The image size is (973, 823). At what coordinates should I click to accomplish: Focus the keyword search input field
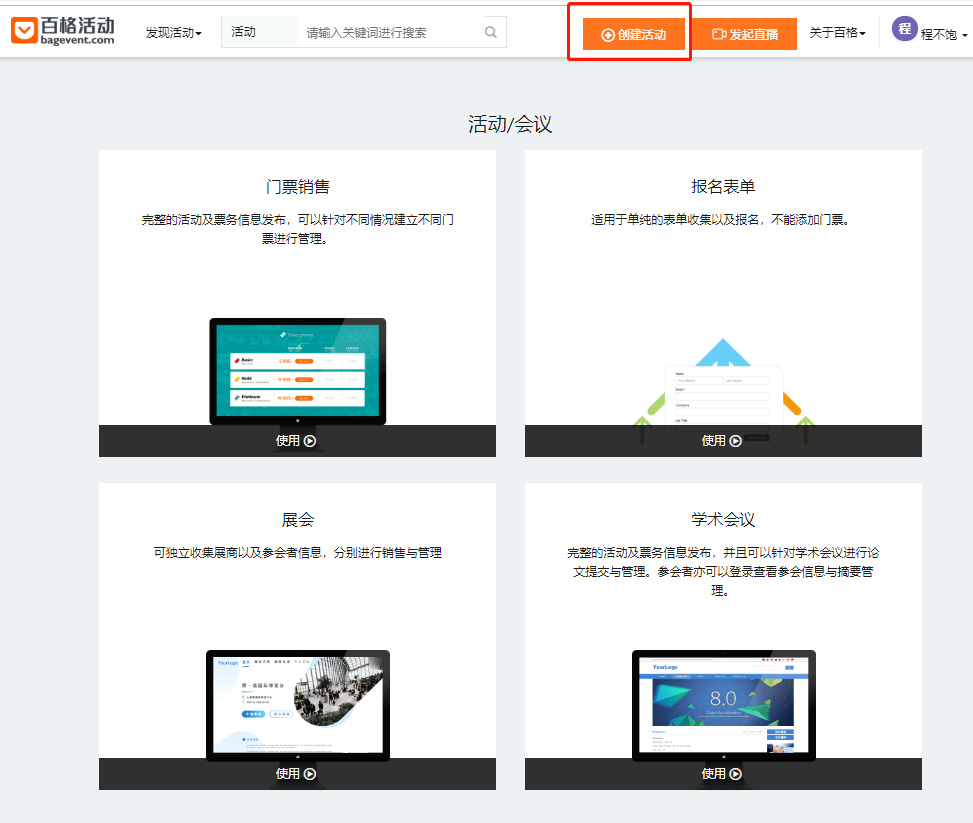[x=388, y=32]
